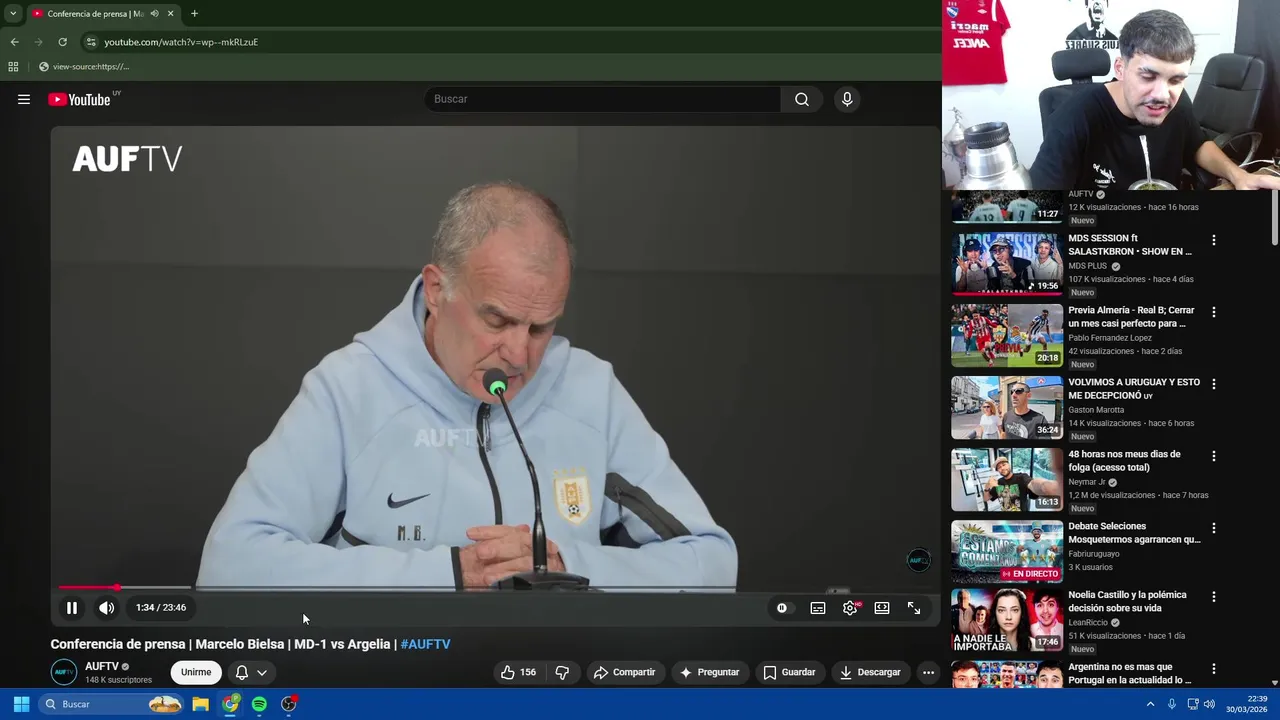Open Noelia Castillo video thumbnail
The height and width of the screenshot is (720, 1280).
(1007, 620)
